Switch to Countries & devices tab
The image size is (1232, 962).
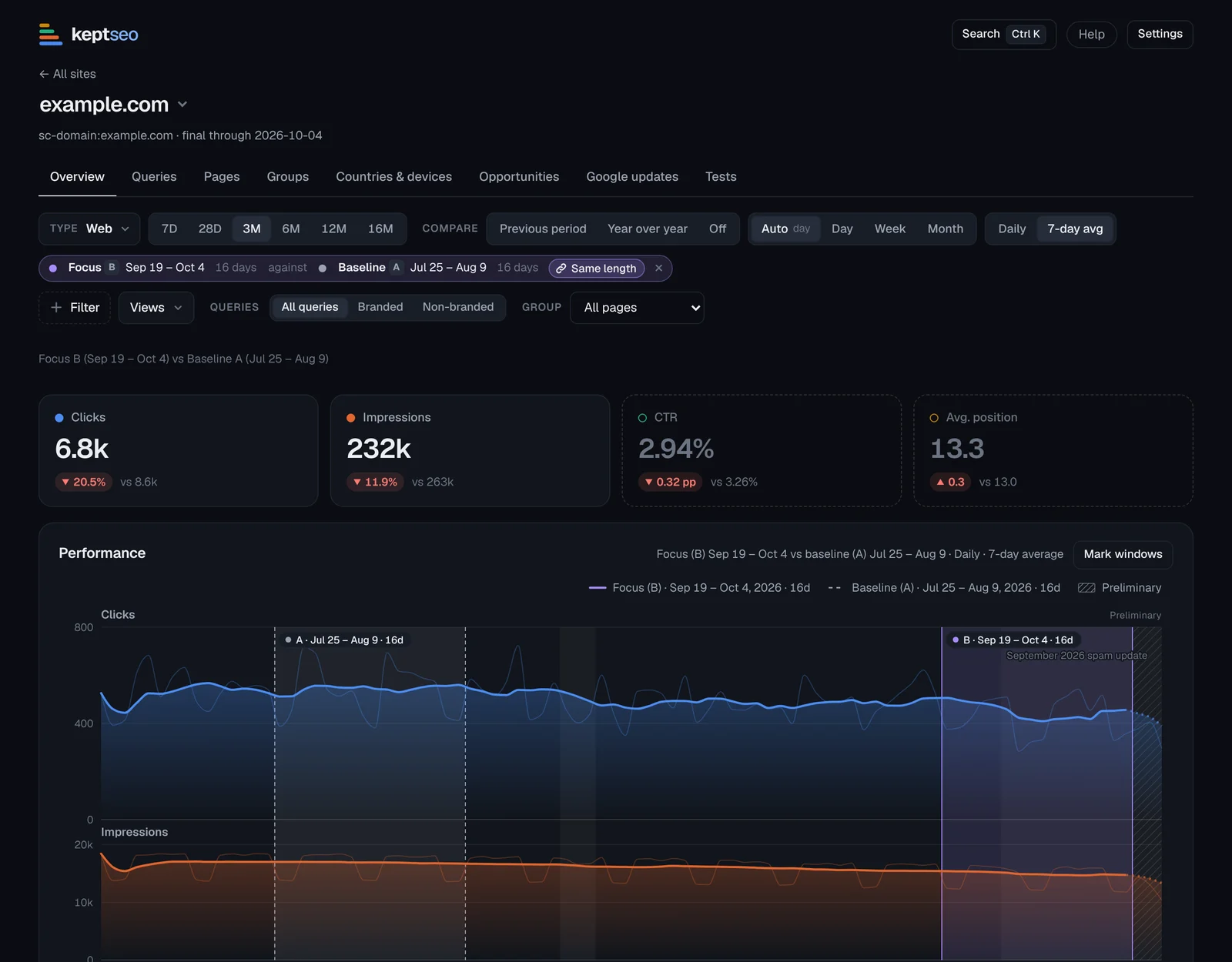point(393,176)
